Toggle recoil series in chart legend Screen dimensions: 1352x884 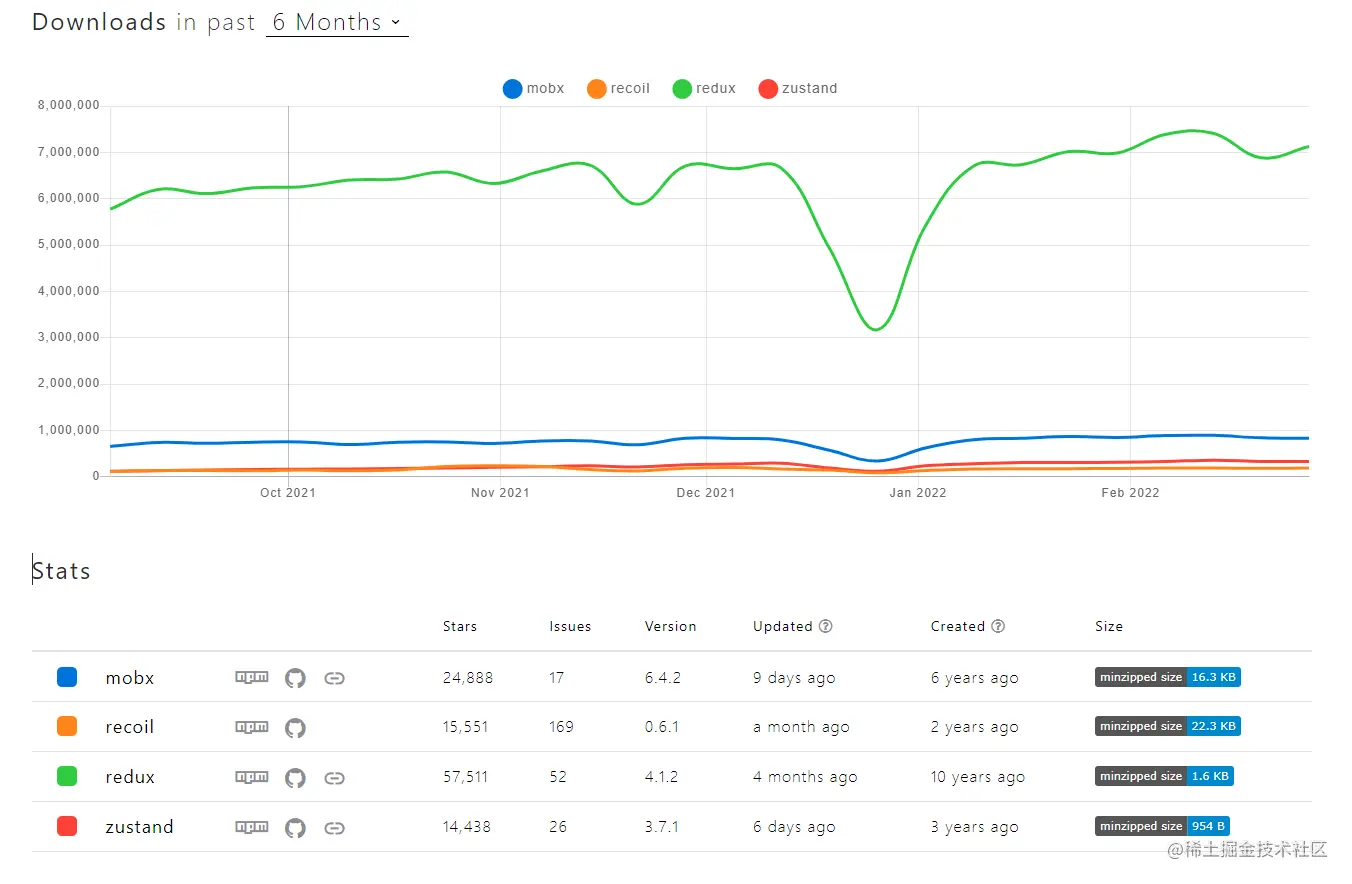(619, 89)
